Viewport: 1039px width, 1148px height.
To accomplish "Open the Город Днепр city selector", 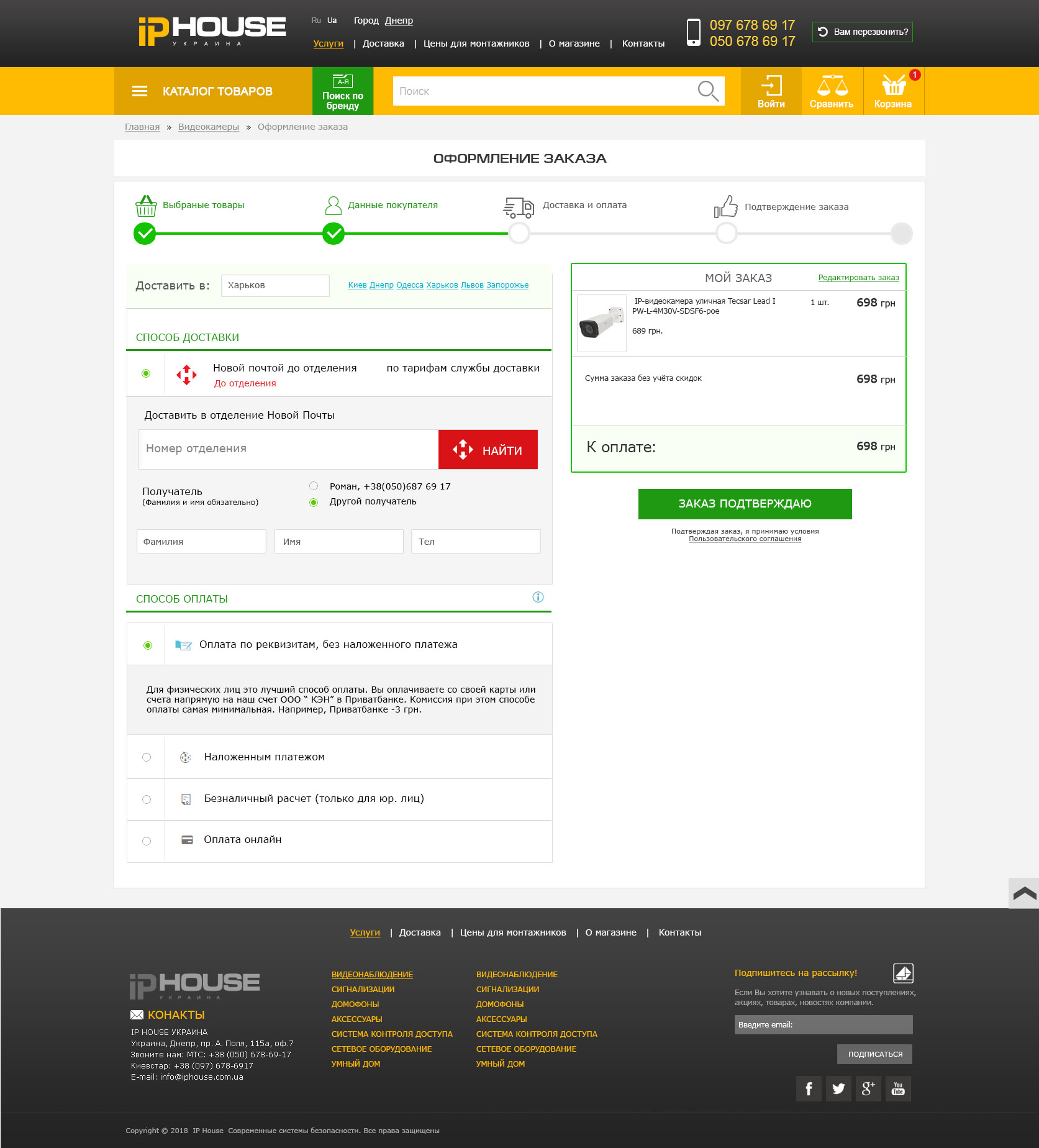I will 399,20.
